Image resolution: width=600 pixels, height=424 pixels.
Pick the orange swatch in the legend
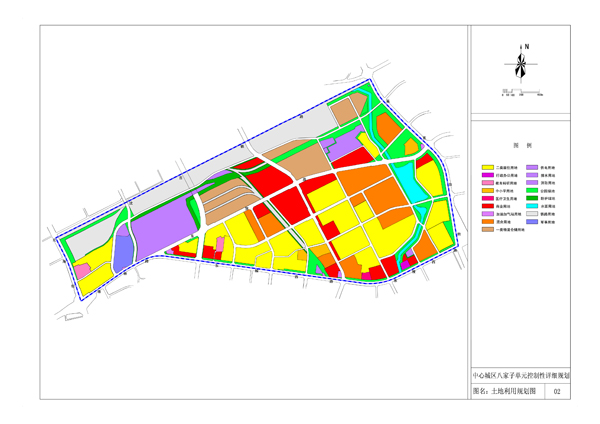(x=488, y=223)
